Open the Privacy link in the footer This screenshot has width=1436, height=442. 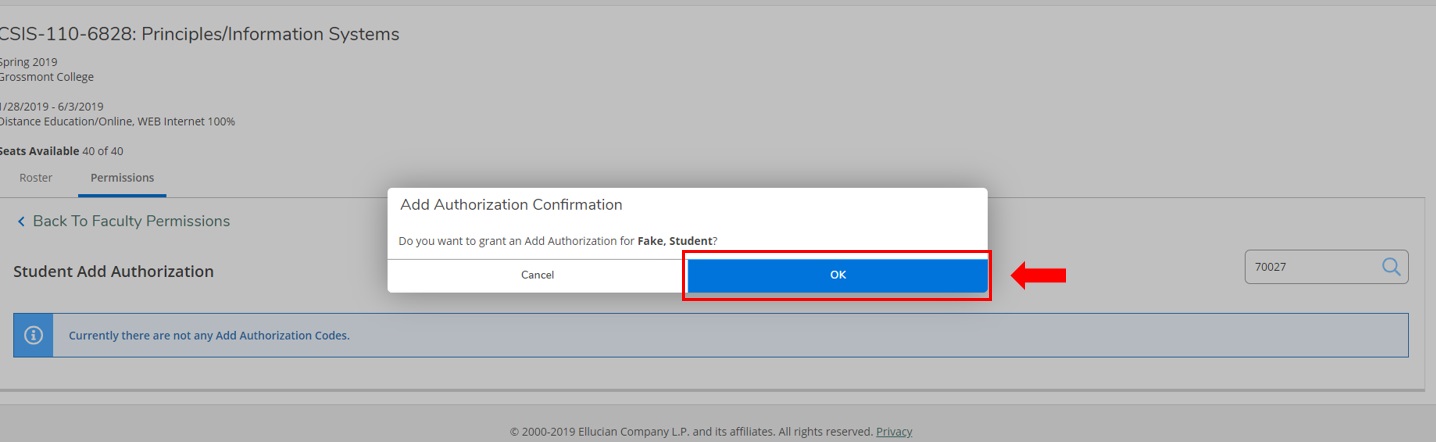click(894, 432)
